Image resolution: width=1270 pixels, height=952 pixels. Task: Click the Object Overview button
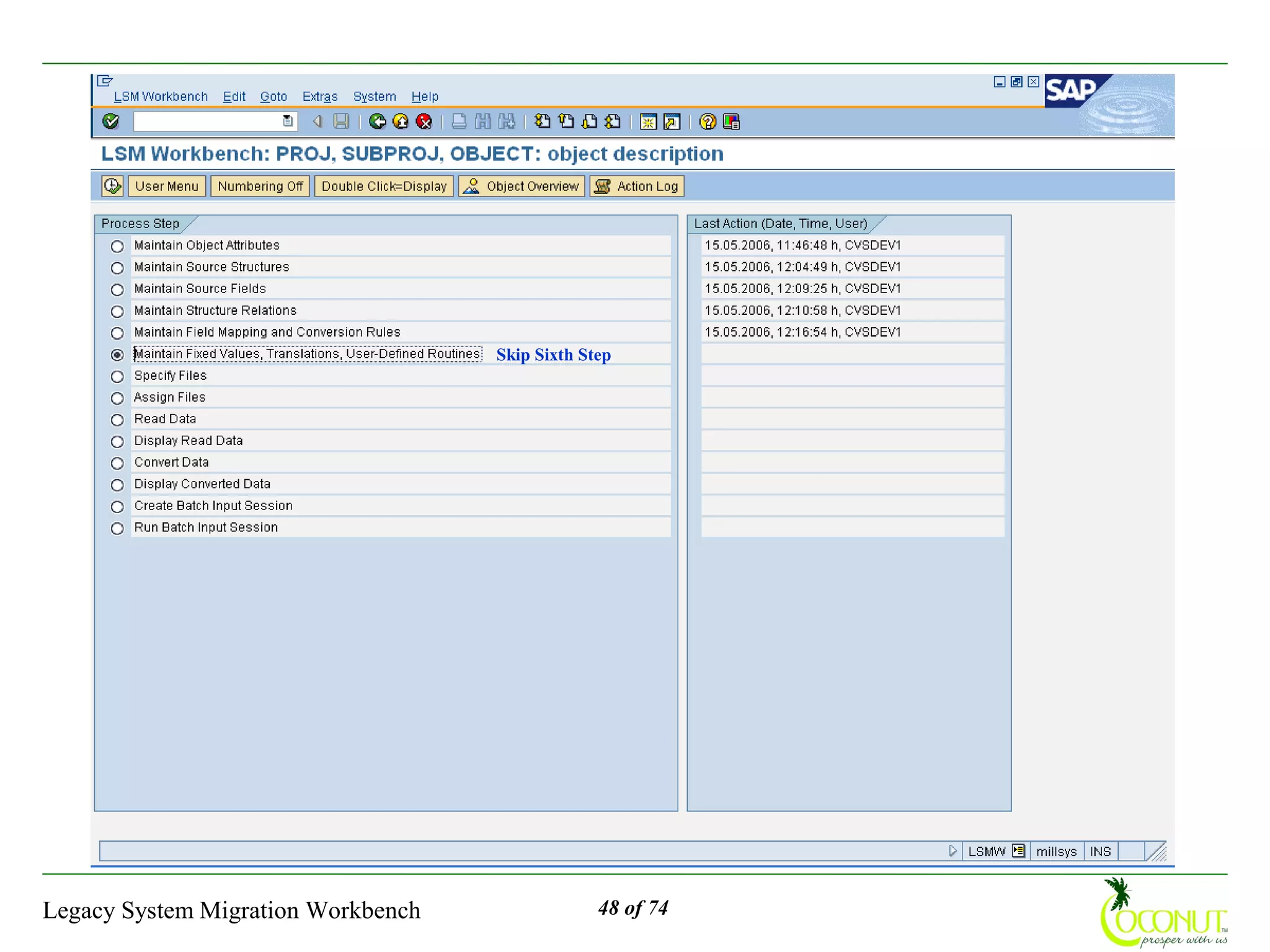[522, 186]
